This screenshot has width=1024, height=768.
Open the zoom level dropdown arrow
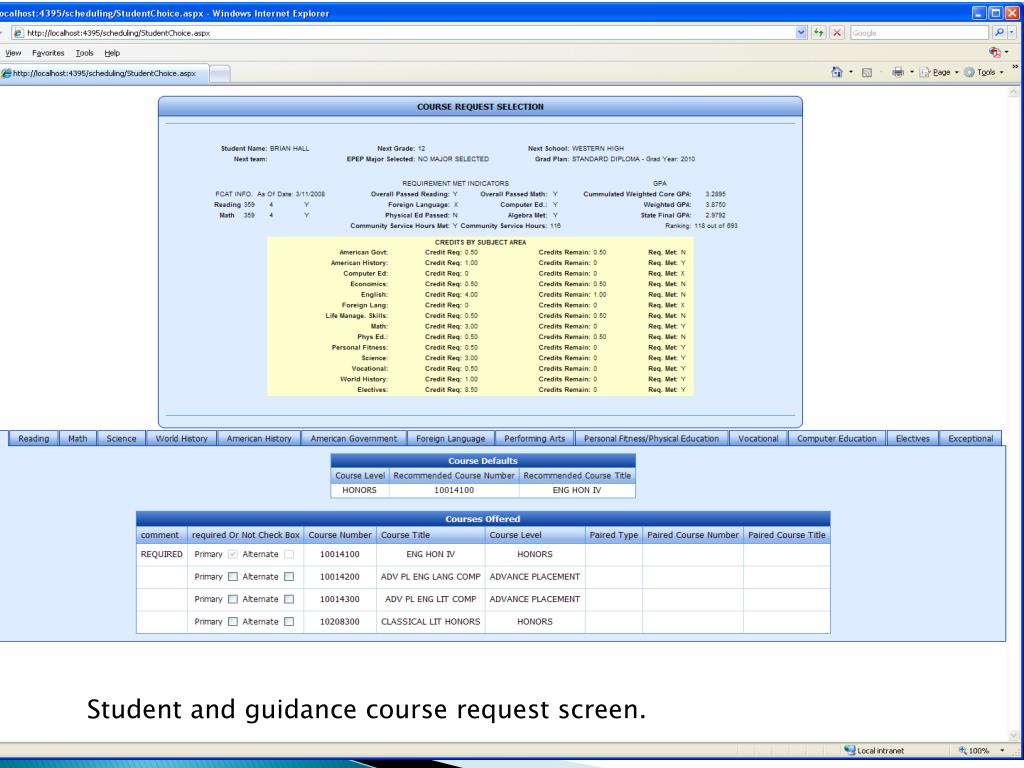1002,750
